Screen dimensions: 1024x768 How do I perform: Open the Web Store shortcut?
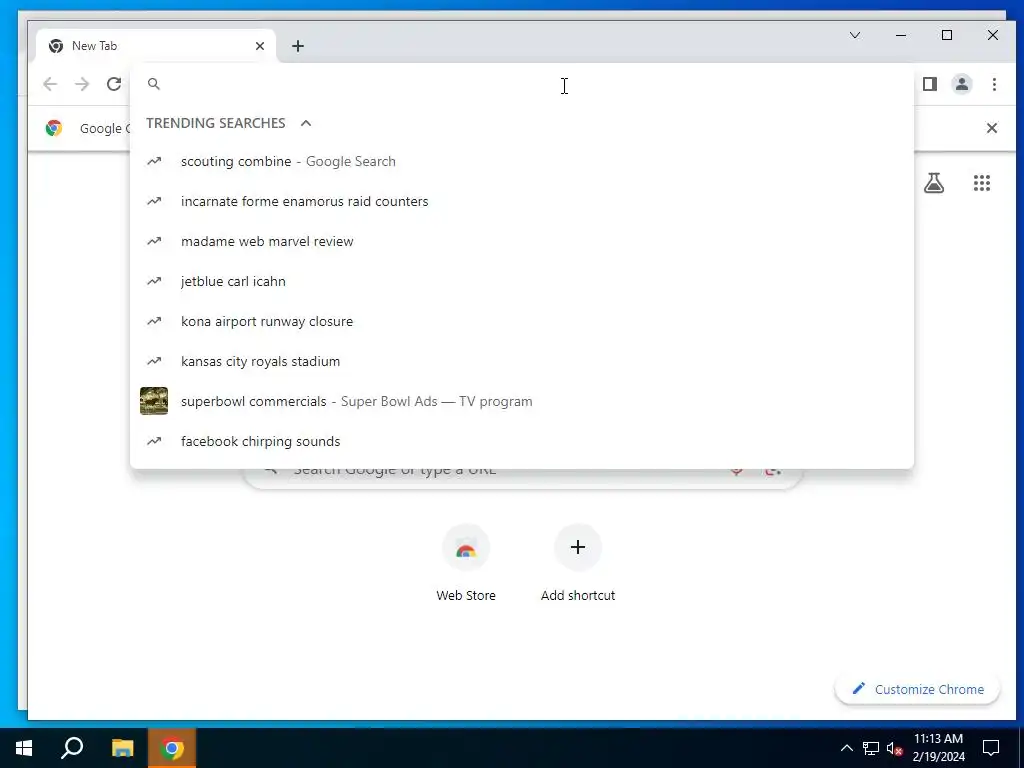[x=466, y=563]
